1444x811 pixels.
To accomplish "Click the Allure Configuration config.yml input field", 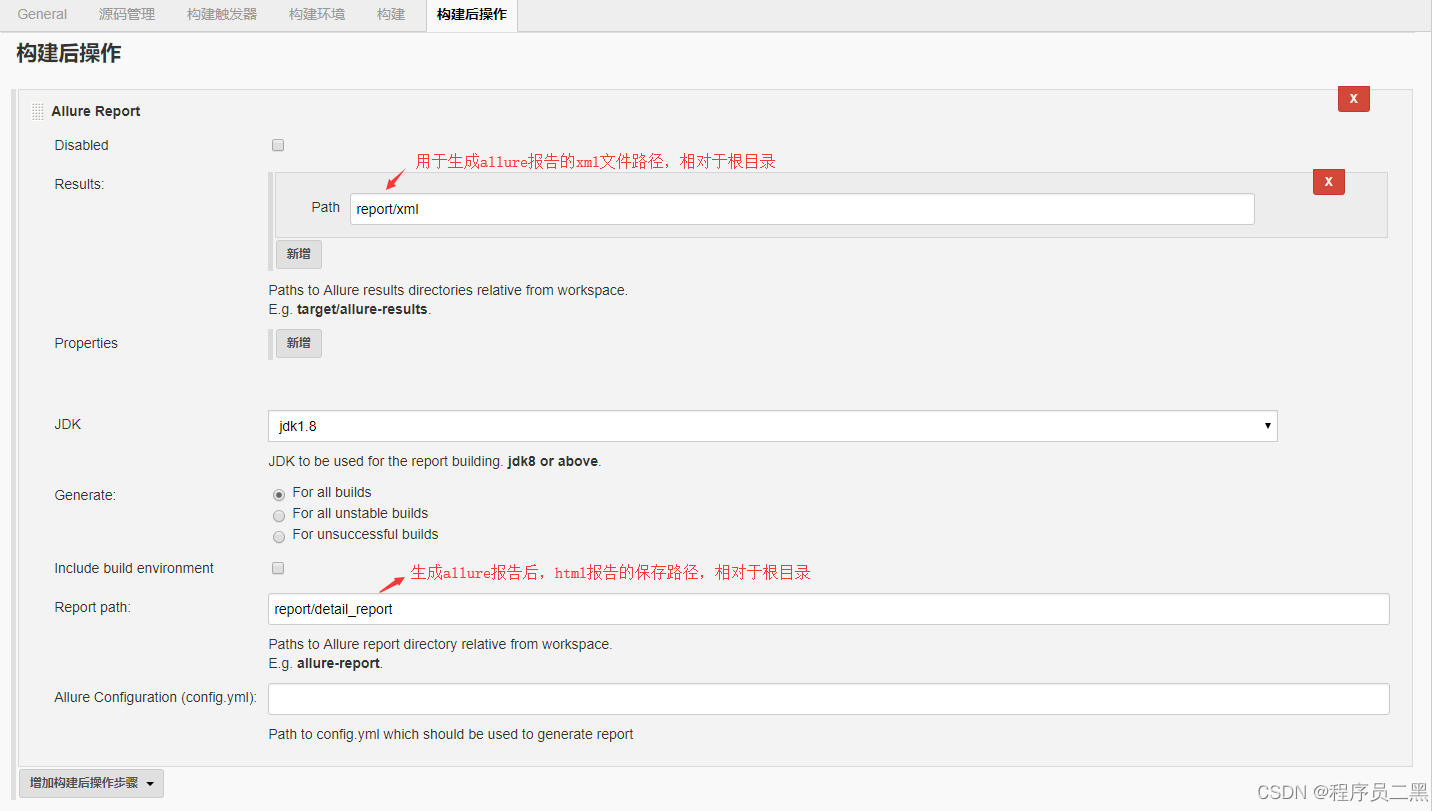I will [829, 699].
